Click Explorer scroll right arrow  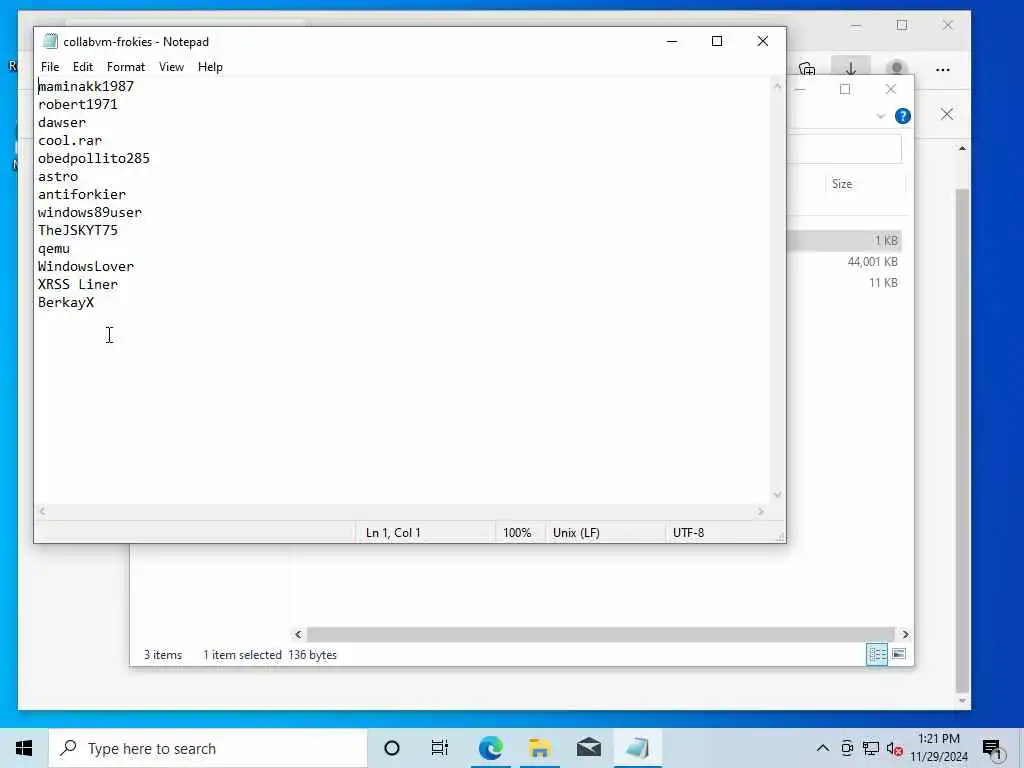(905, 634)
